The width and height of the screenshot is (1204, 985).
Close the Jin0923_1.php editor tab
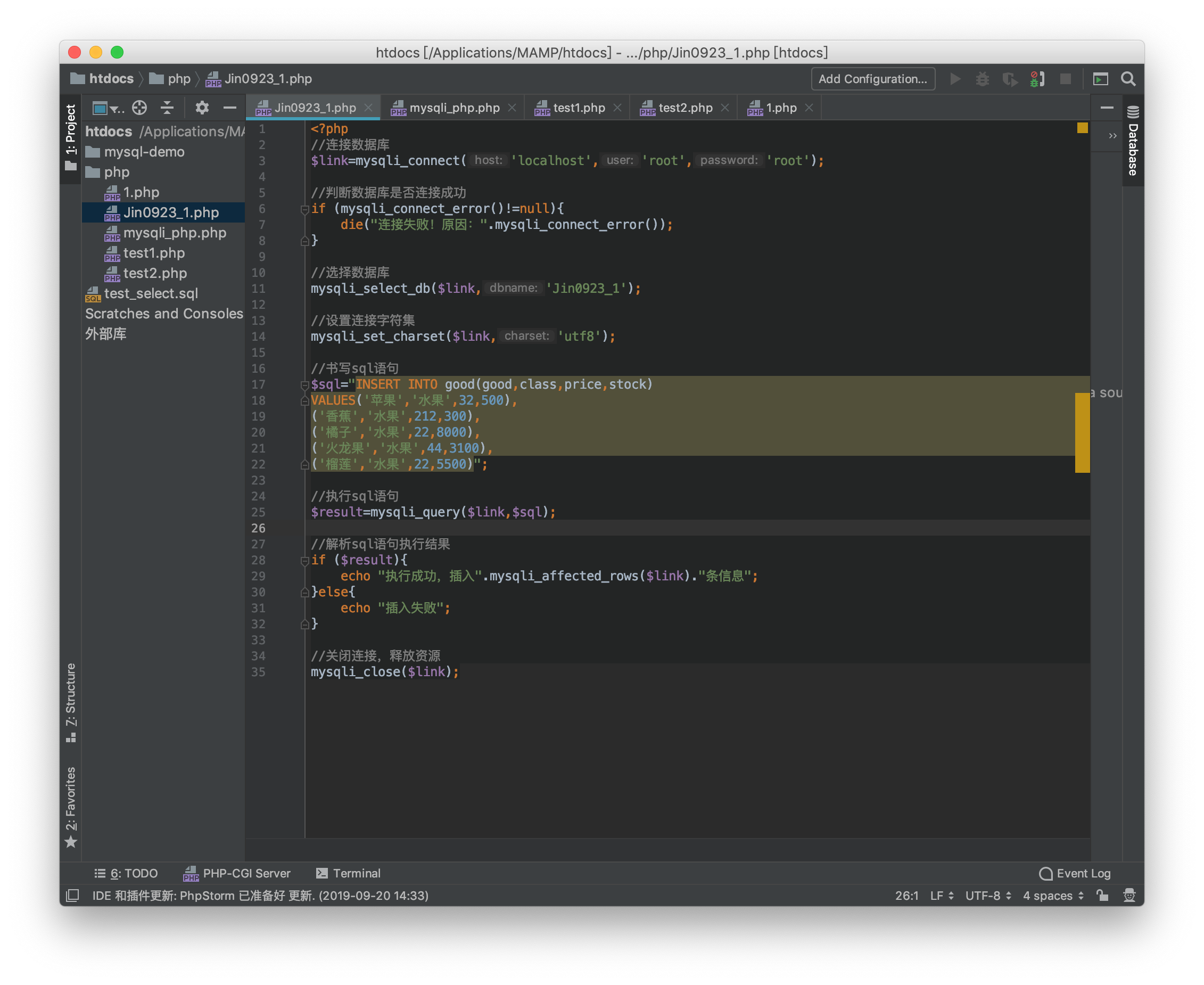coord(368,107)
